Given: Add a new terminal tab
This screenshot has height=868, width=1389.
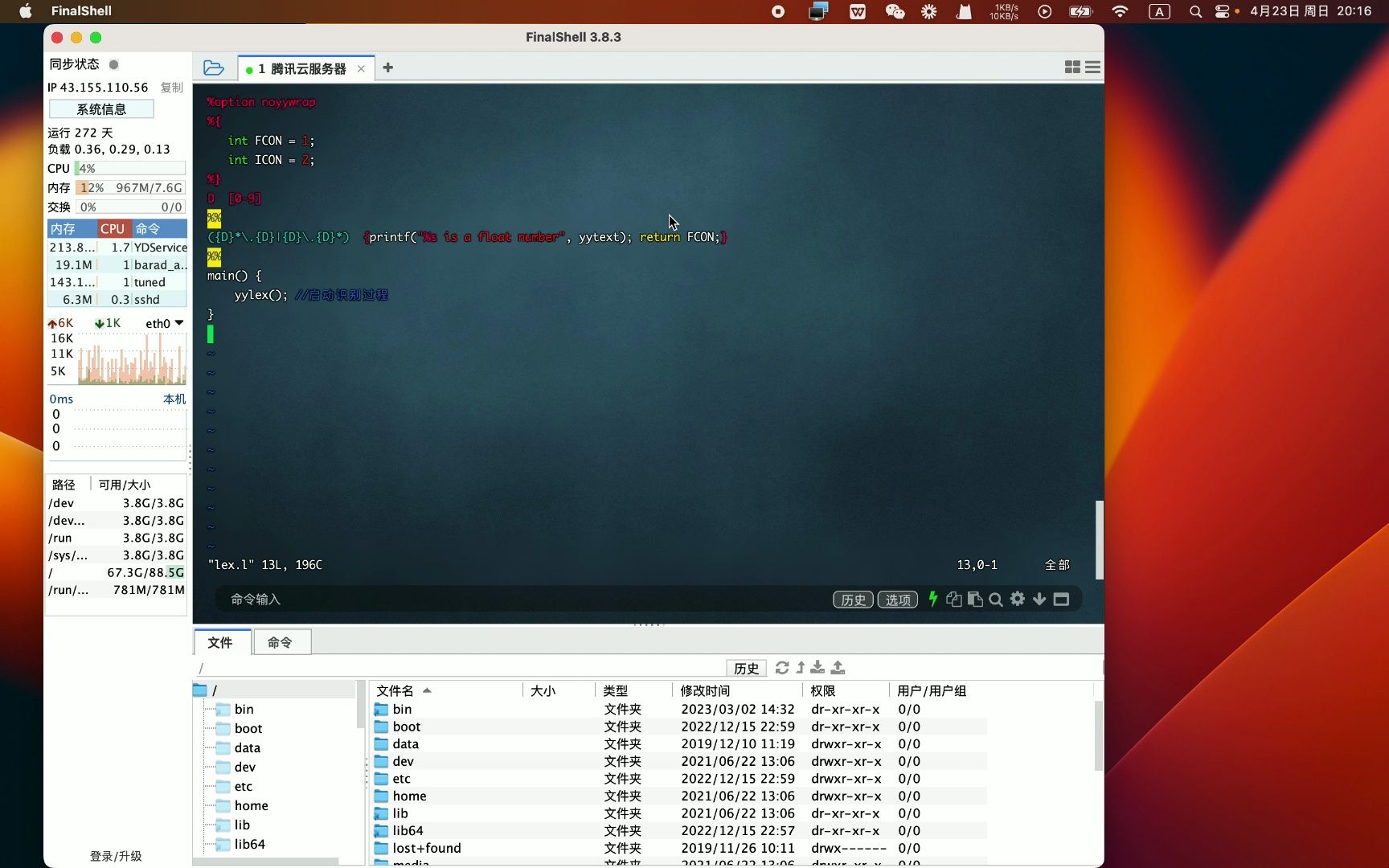Looking at the screenshot, I should (388, 68).
